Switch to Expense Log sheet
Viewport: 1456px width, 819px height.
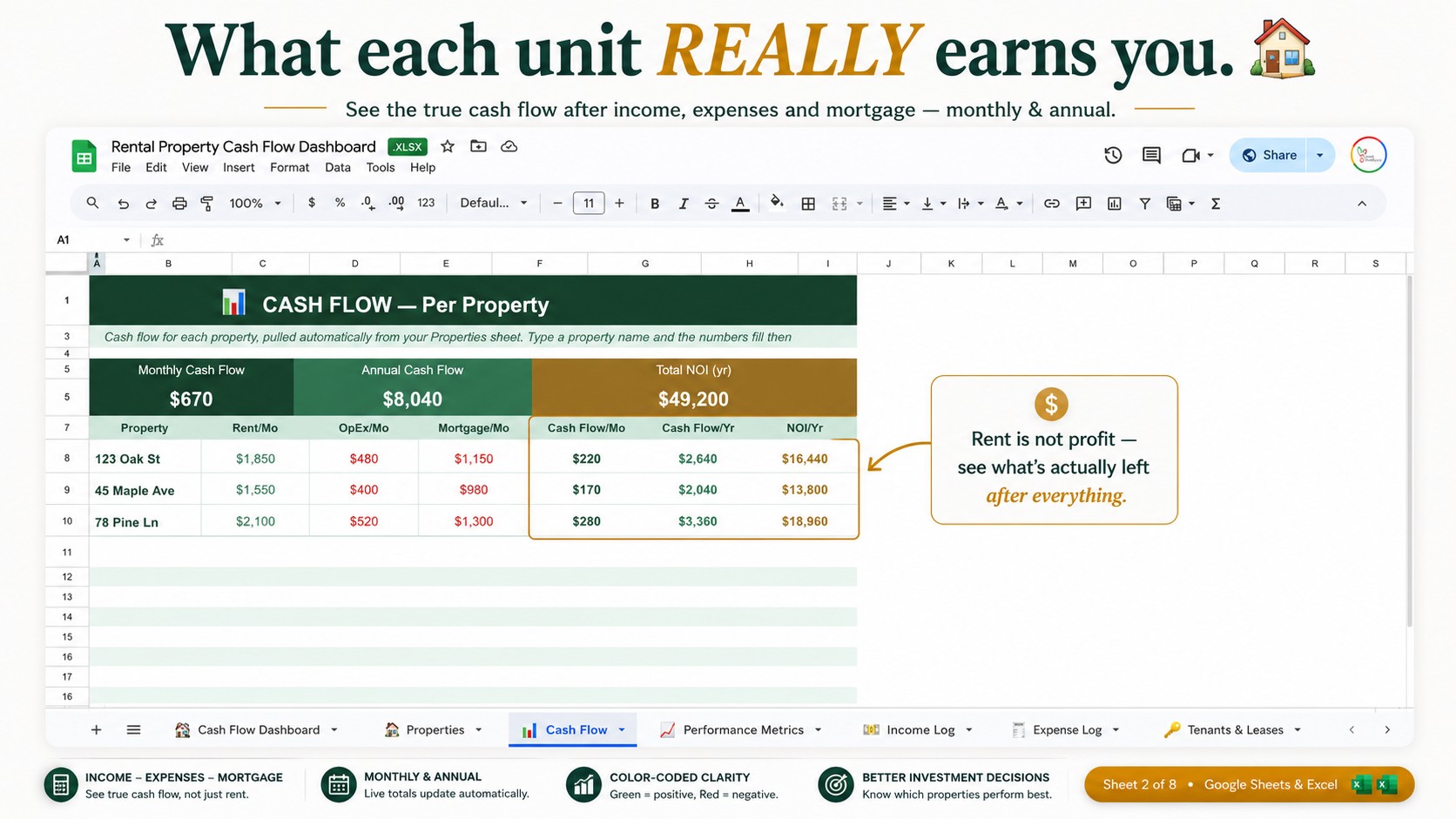pos(1066,729)
